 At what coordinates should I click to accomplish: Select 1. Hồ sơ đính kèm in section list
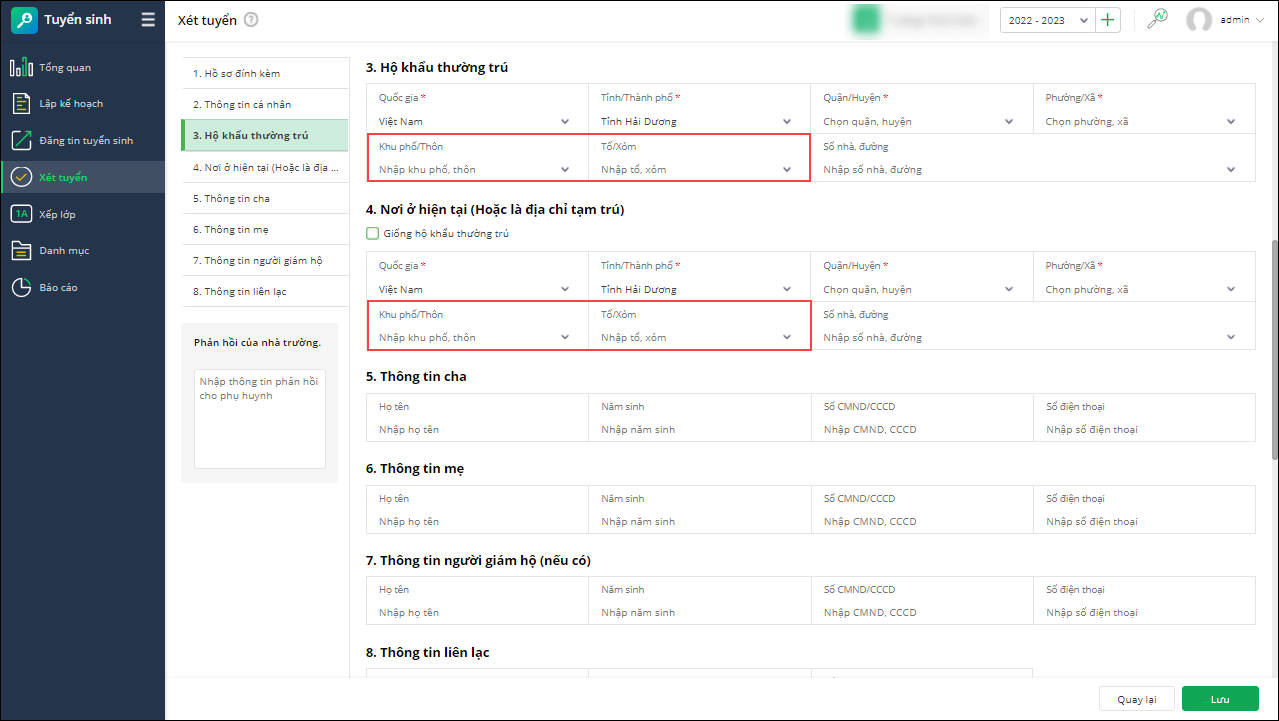click(236, 74)
